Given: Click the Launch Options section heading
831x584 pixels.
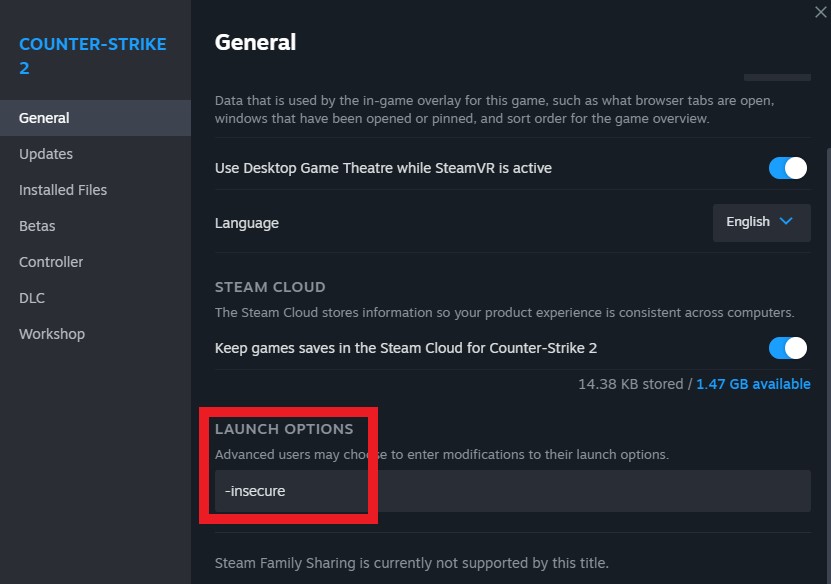Looking at the screenshot, I should [x=284, y=429].
